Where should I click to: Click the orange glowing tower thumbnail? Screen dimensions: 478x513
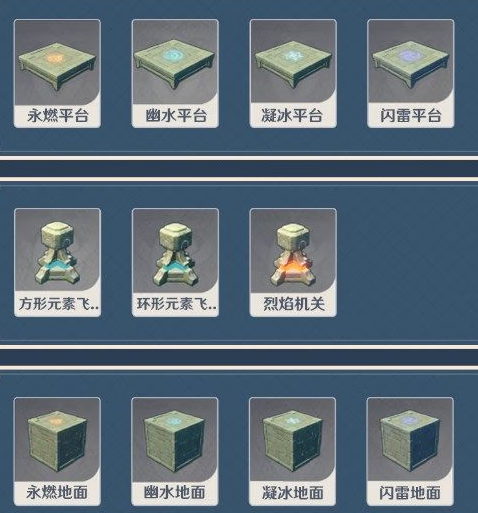pyautogui.click(x=293, y=252)
